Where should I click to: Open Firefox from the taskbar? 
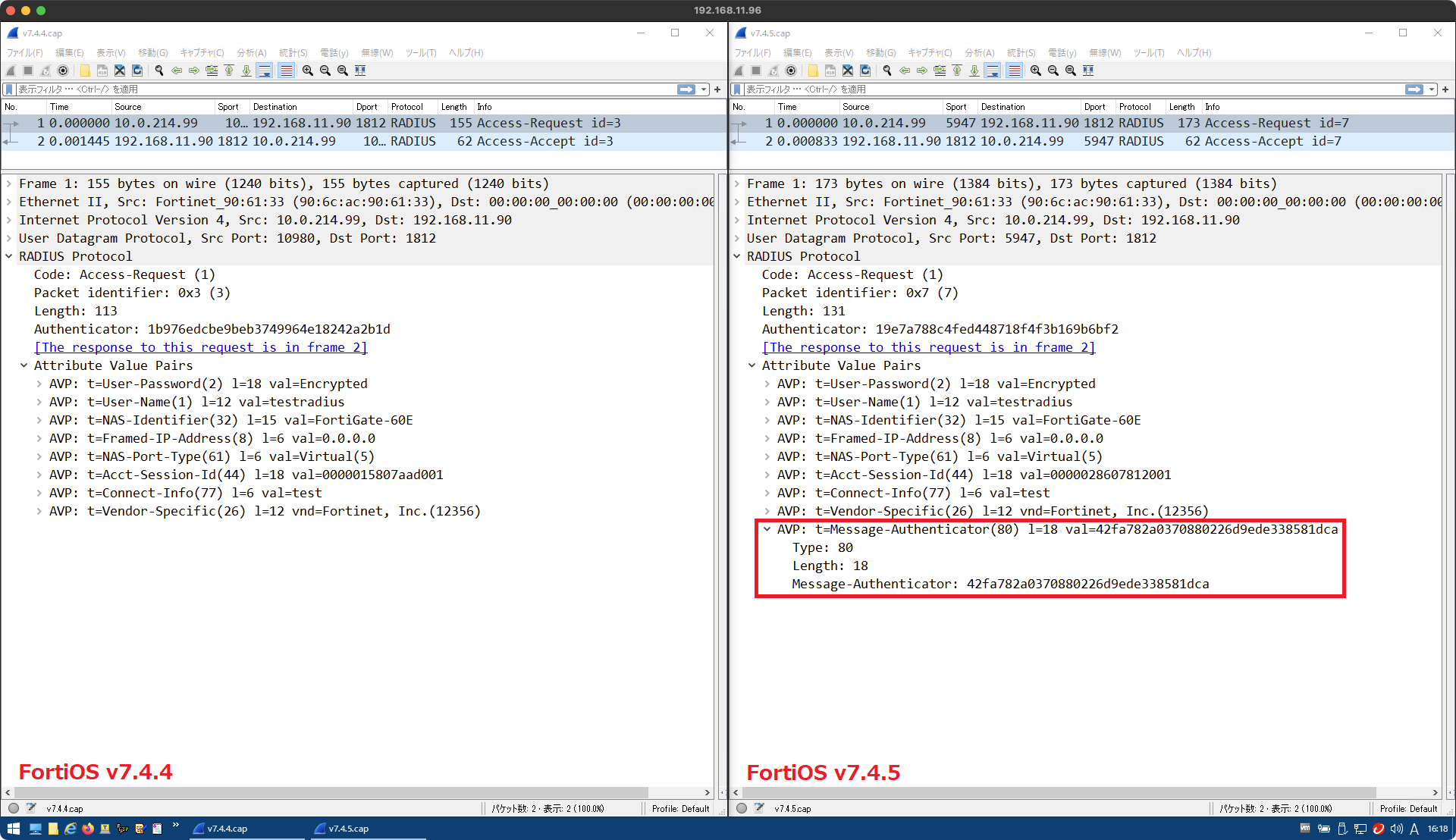pyautogui.click(x=88, y=829)
